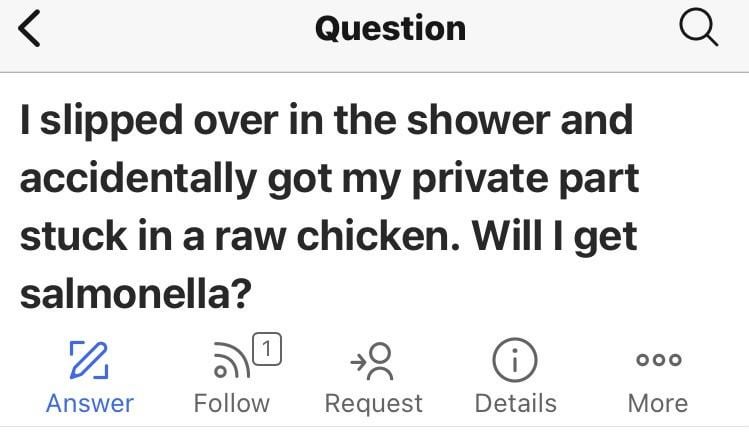This screenshot has height=445, width=749.
Task: Tap the pencil Answer icon
Action: 89,360
